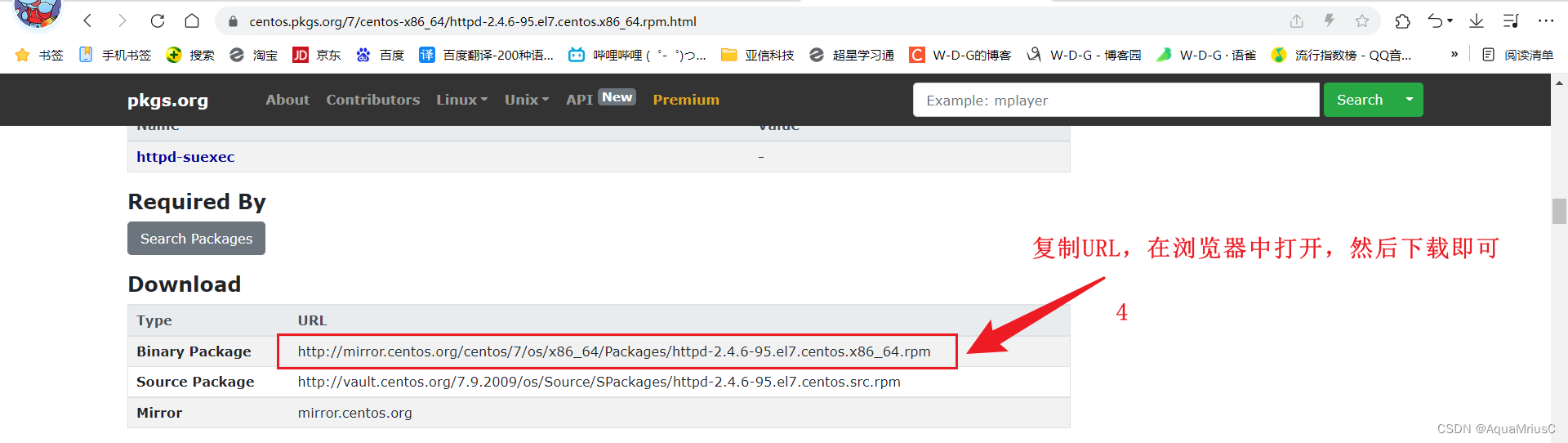Click the share icon in address bar
This screenshot has width=1568, height=443.
(1296, 21)
